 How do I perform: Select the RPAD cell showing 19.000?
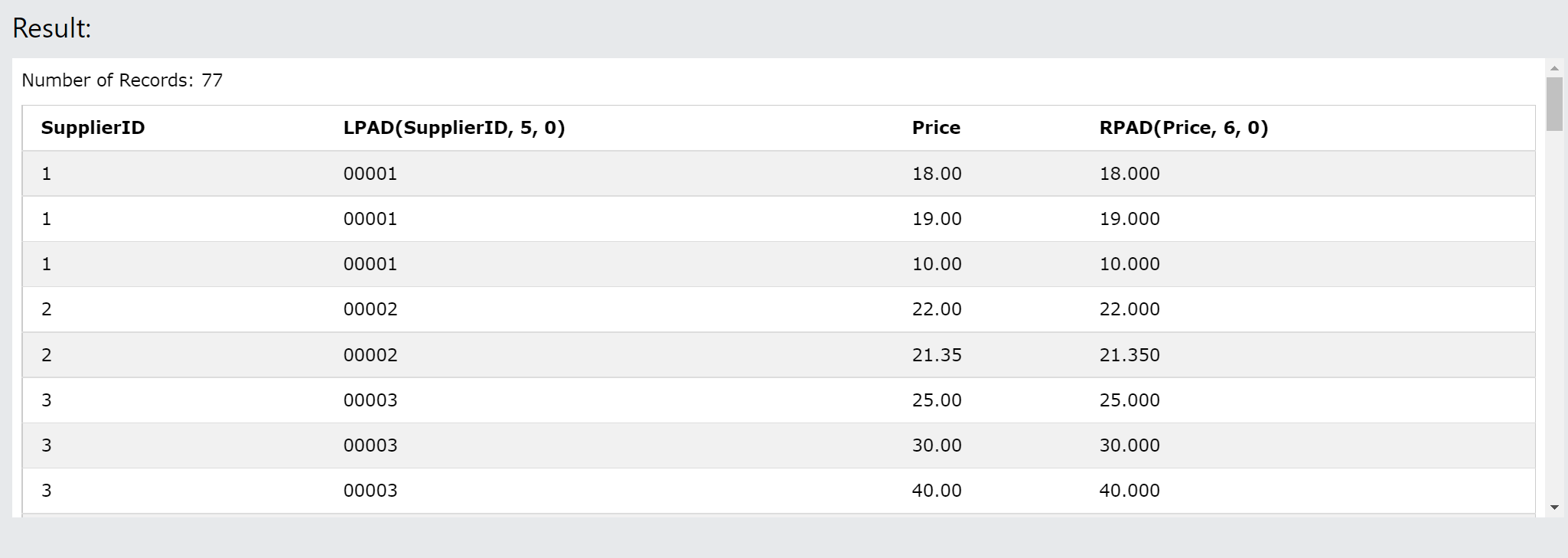tap(1130, 219)
